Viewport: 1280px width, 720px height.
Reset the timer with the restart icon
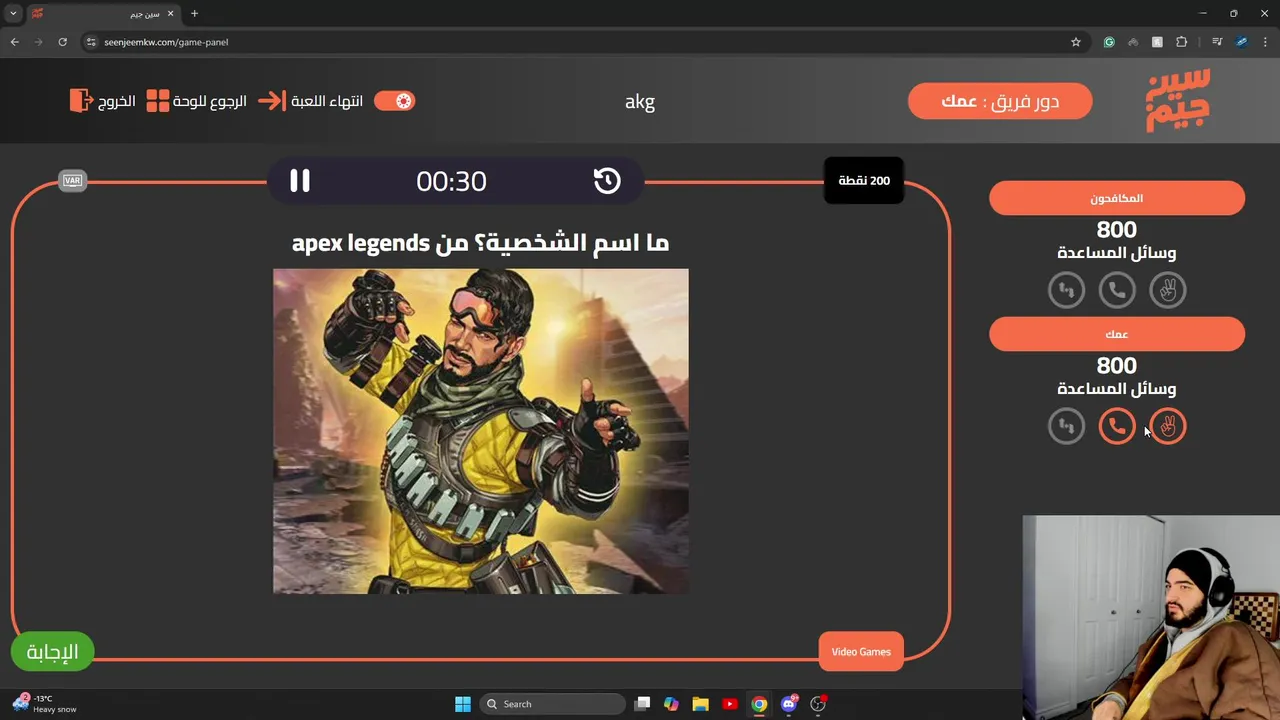(607, 181)
